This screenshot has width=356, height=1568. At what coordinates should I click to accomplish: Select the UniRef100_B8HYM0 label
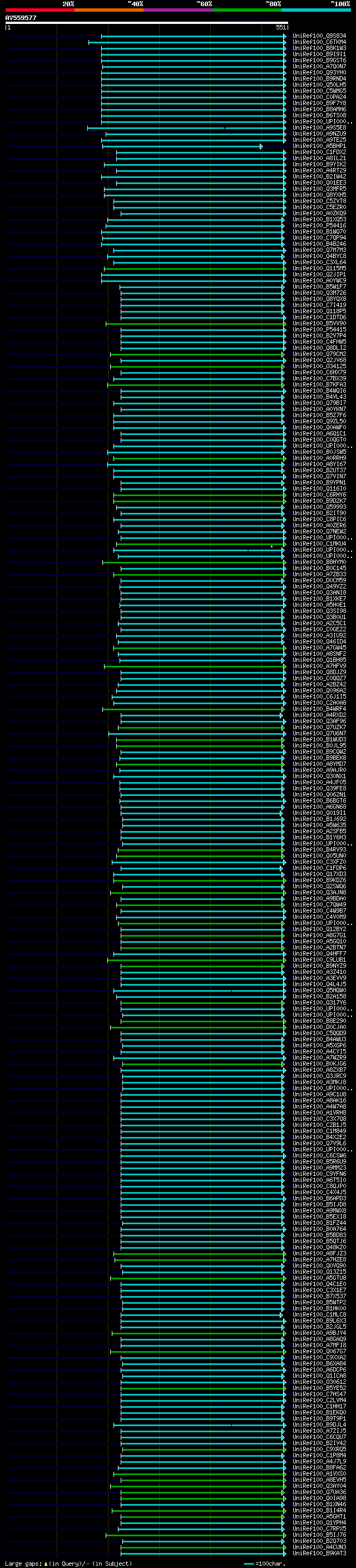pos(319,562)
